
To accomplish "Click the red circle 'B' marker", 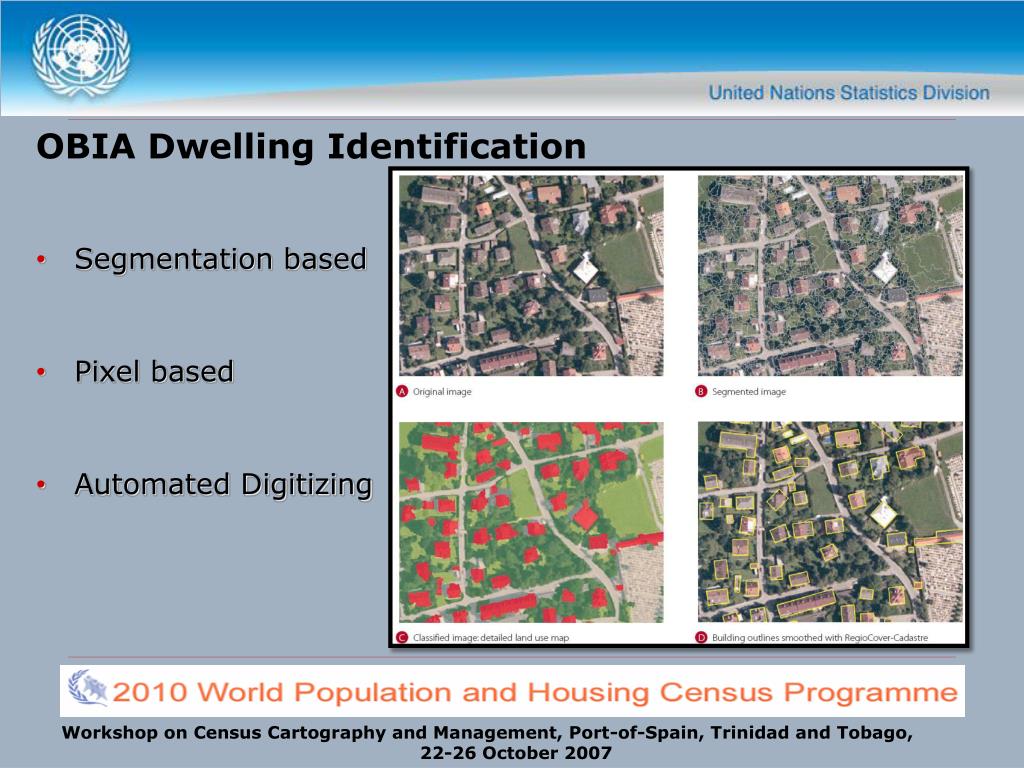I will 701,391.
